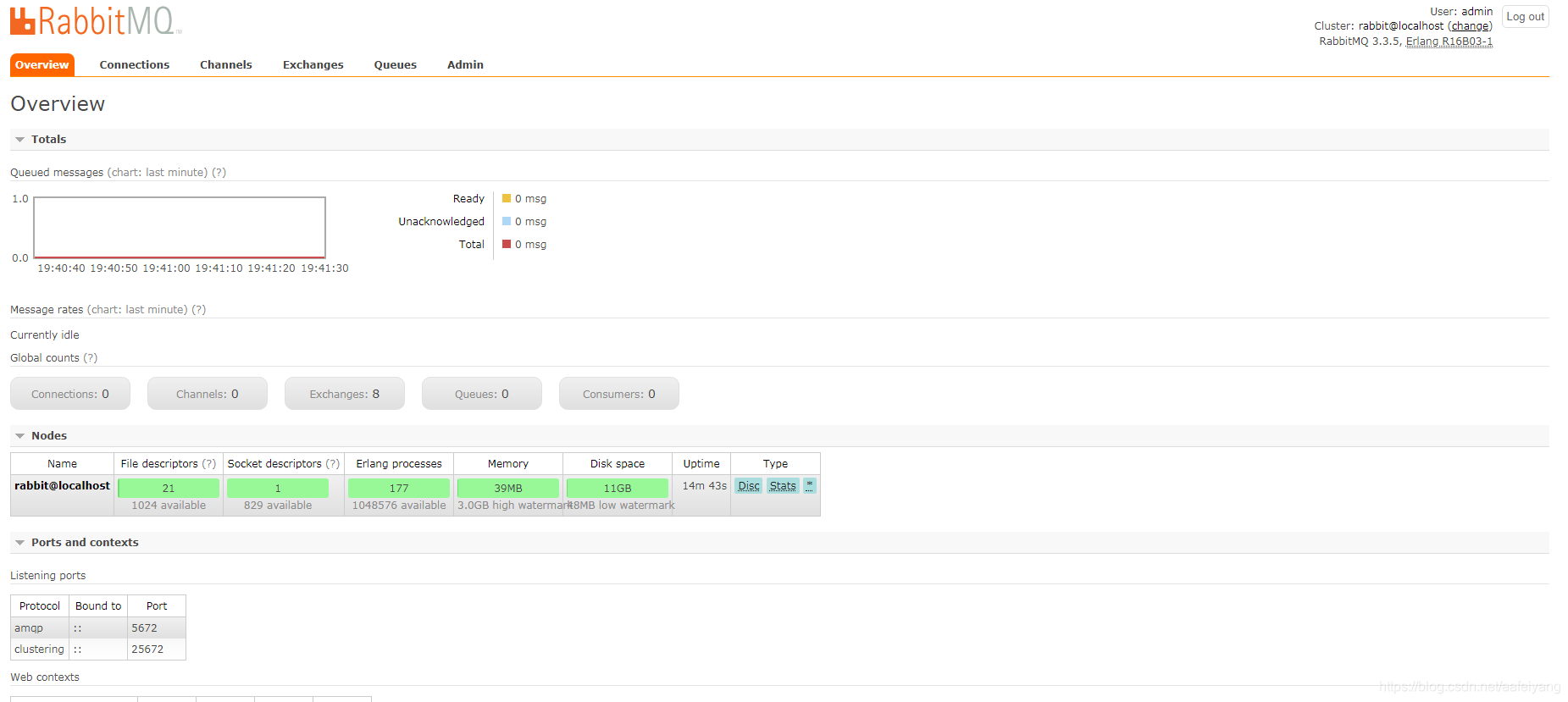Collapse the Nodes section
Viewport: 1568px width, 702px height.
(x=48, y=436)
